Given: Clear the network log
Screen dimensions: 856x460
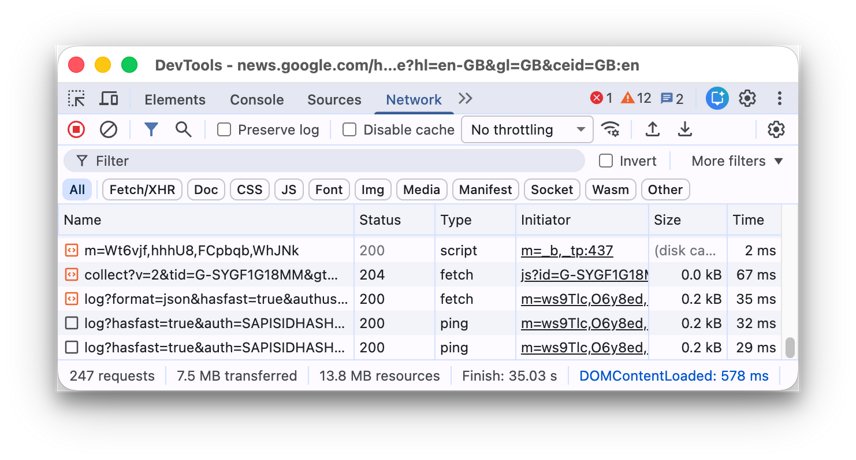Looking at the screenshot, I should 109,129.
